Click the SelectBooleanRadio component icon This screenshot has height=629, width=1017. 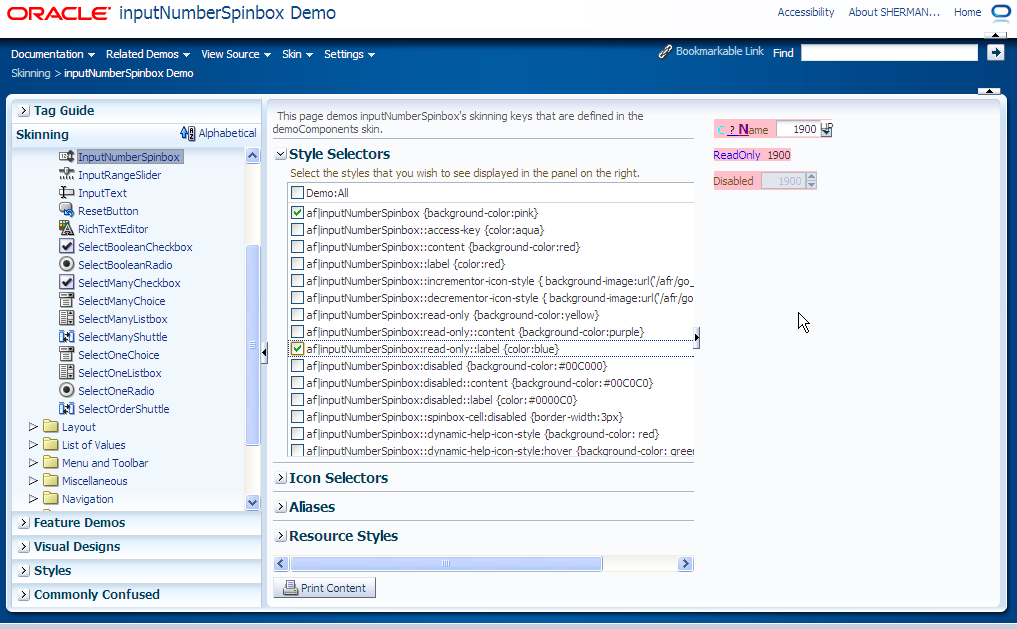point(66,264)
